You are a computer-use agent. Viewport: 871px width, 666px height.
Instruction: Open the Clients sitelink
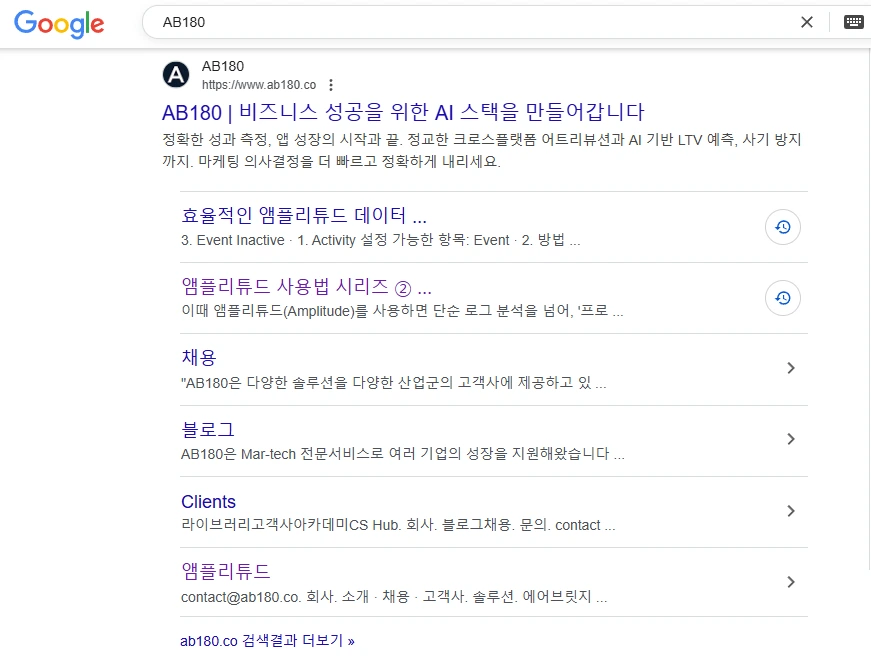pyautogui.click(x=208, y=502)
